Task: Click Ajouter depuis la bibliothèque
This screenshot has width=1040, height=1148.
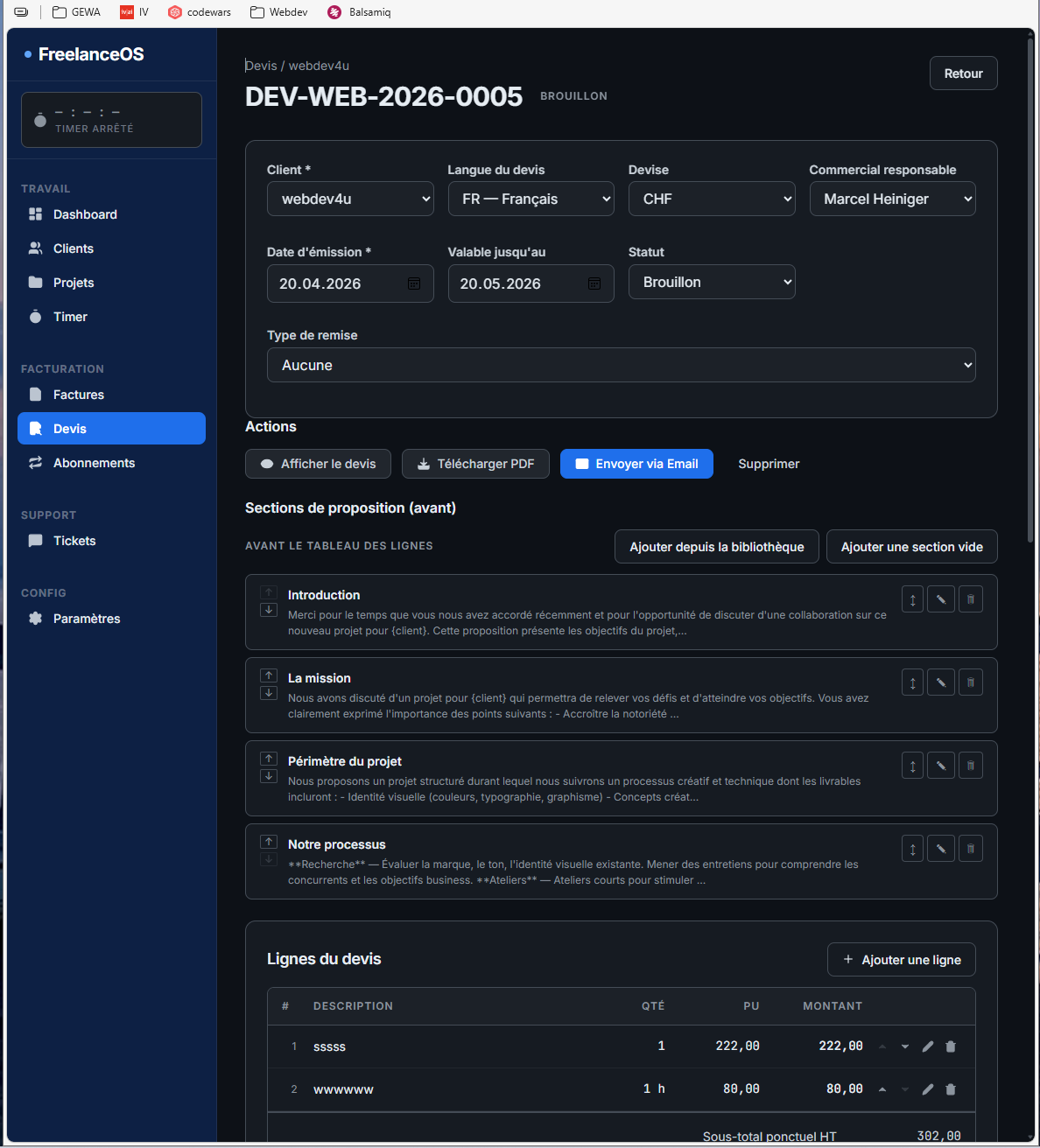Action: [716, 547]
